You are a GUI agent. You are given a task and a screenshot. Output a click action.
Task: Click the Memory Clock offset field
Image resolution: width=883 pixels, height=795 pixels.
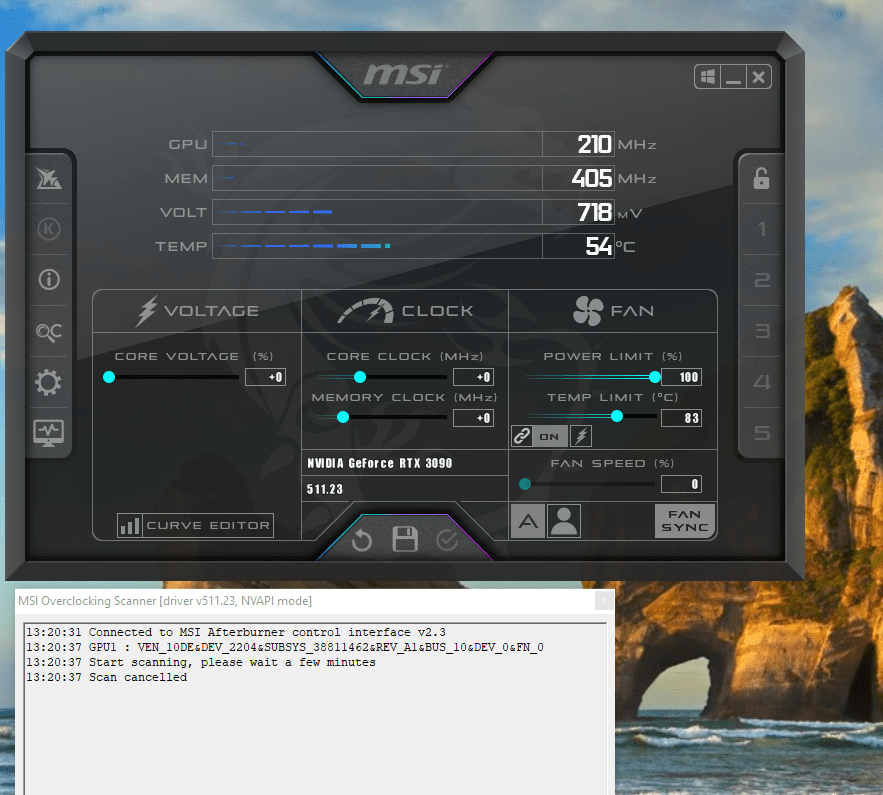(474, 418)
